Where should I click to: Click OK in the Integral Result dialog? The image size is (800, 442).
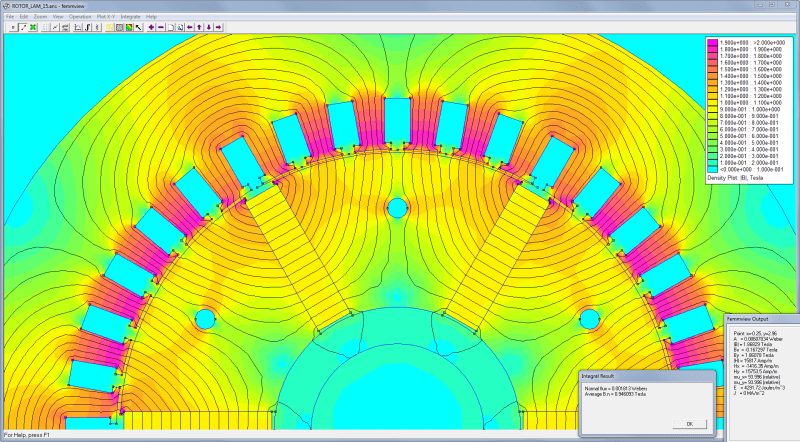pos(690,424)
